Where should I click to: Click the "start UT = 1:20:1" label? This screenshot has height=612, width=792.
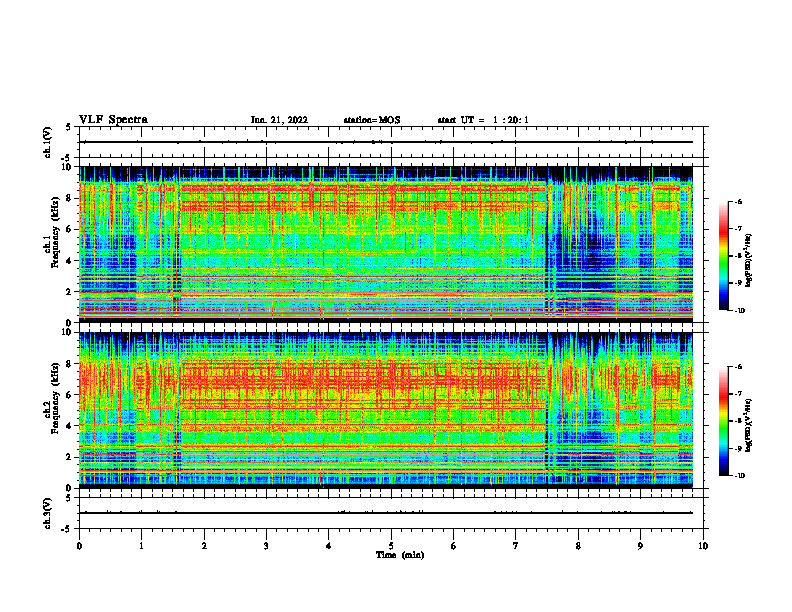[483, 120]
